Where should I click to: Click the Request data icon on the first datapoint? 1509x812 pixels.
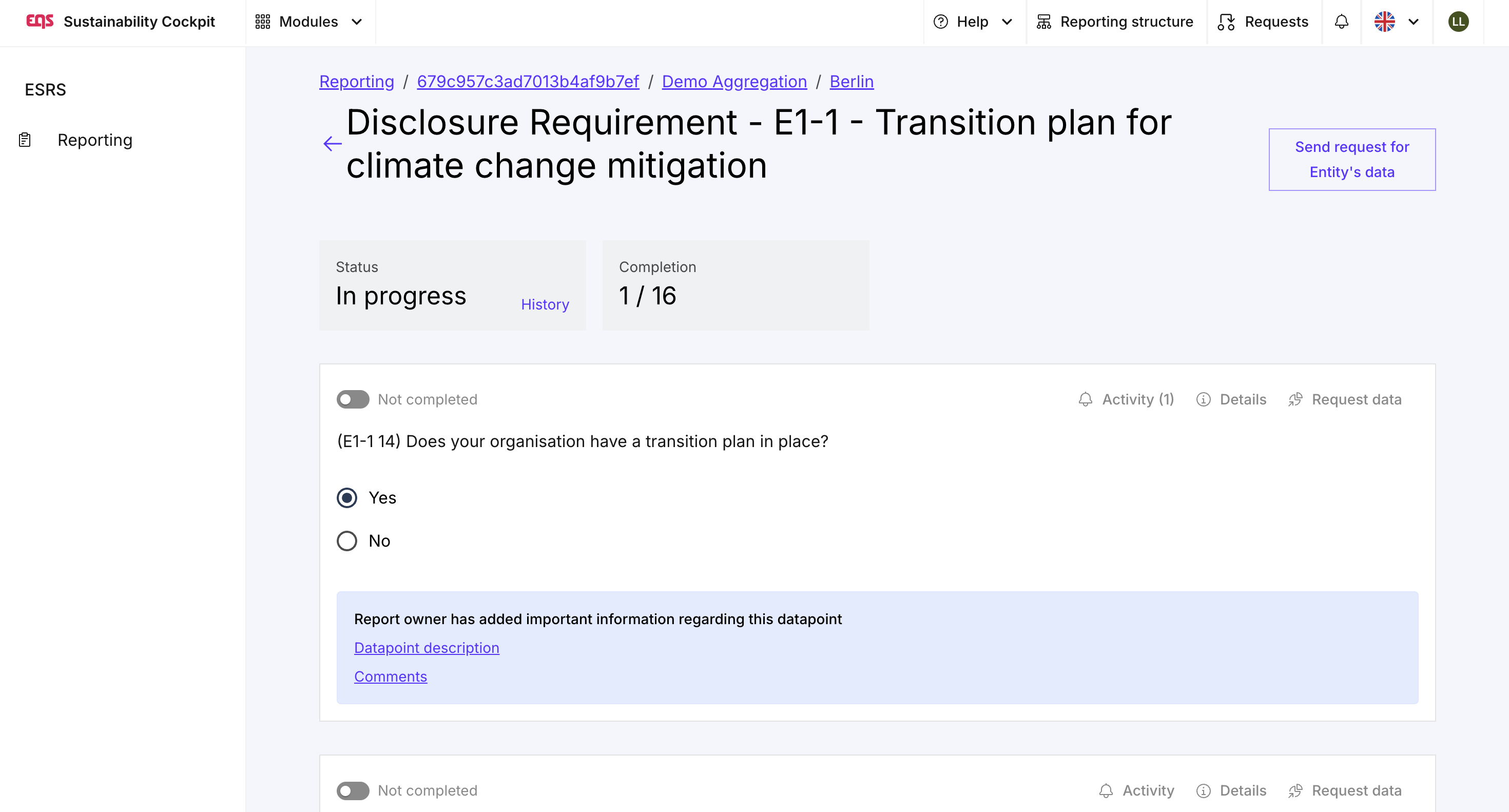[x=1295, y=399]
